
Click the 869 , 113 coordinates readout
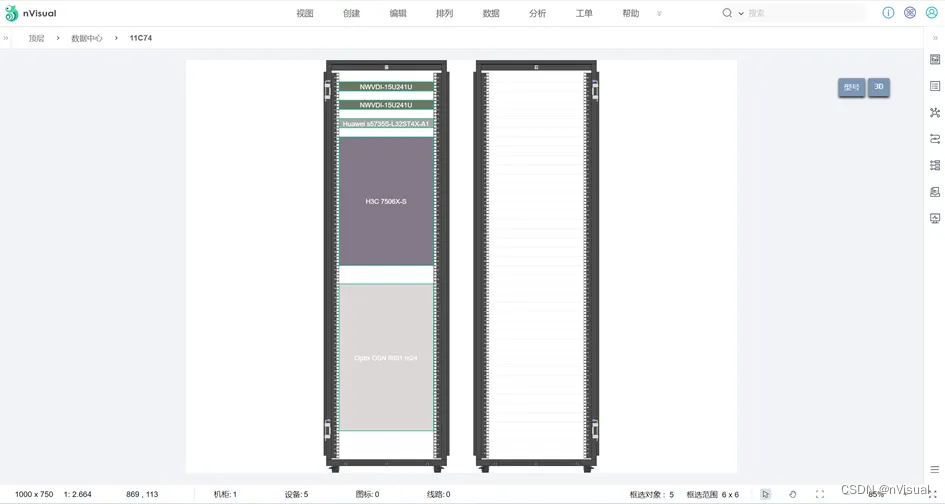click(142, 494)
